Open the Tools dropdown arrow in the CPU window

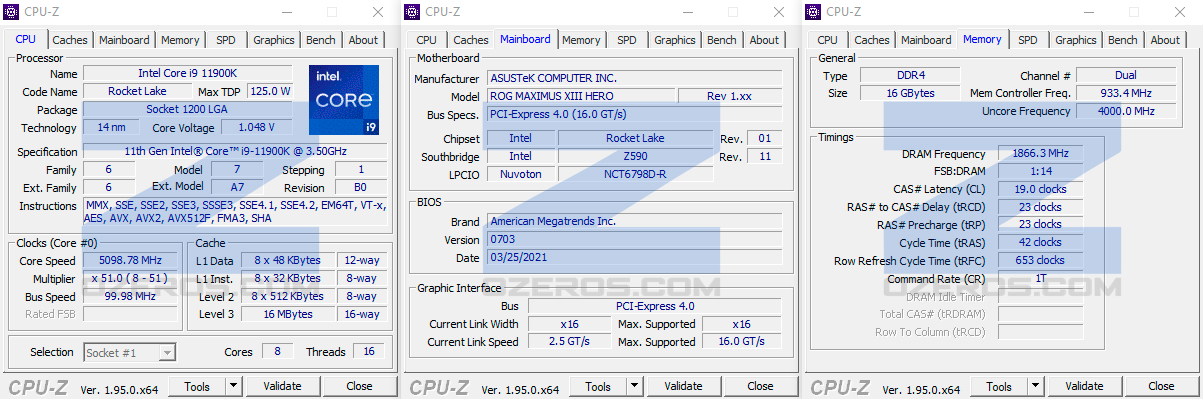pyautogui.click(x=233, y=386)
